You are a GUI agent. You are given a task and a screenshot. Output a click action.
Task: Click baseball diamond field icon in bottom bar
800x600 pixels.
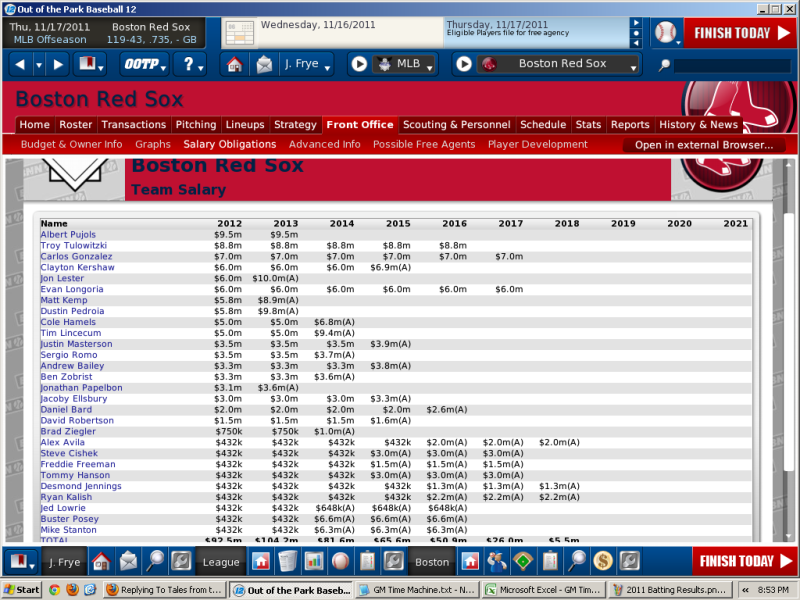(523, 562)
